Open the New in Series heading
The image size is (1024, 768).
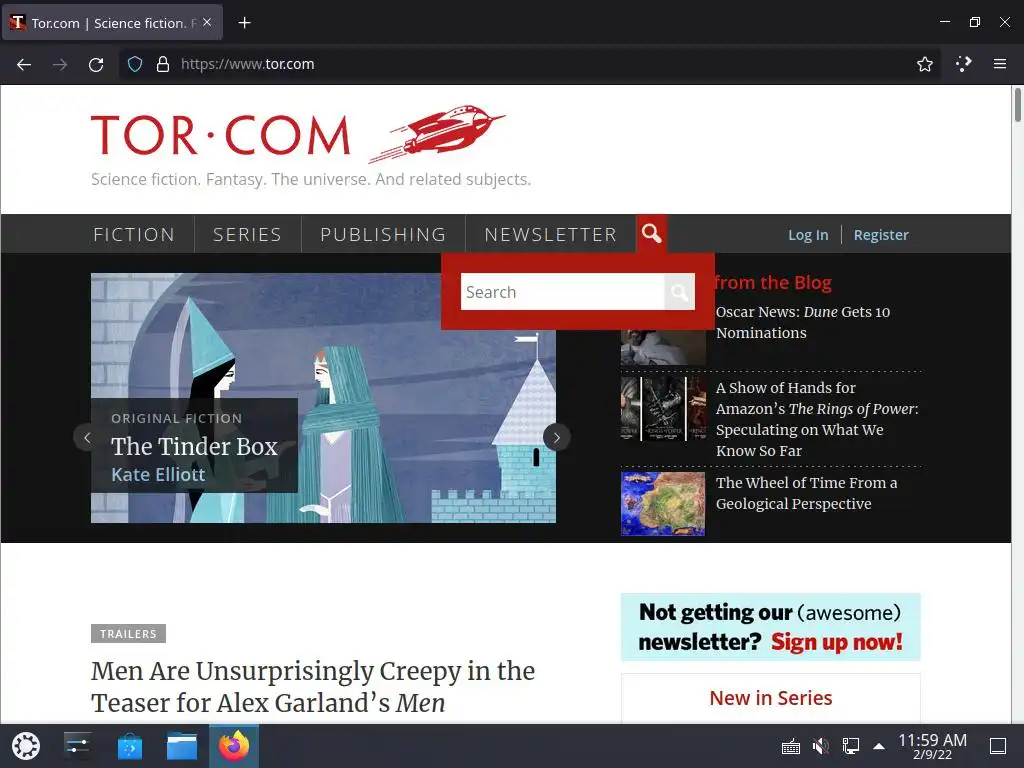tap(771, 698)
